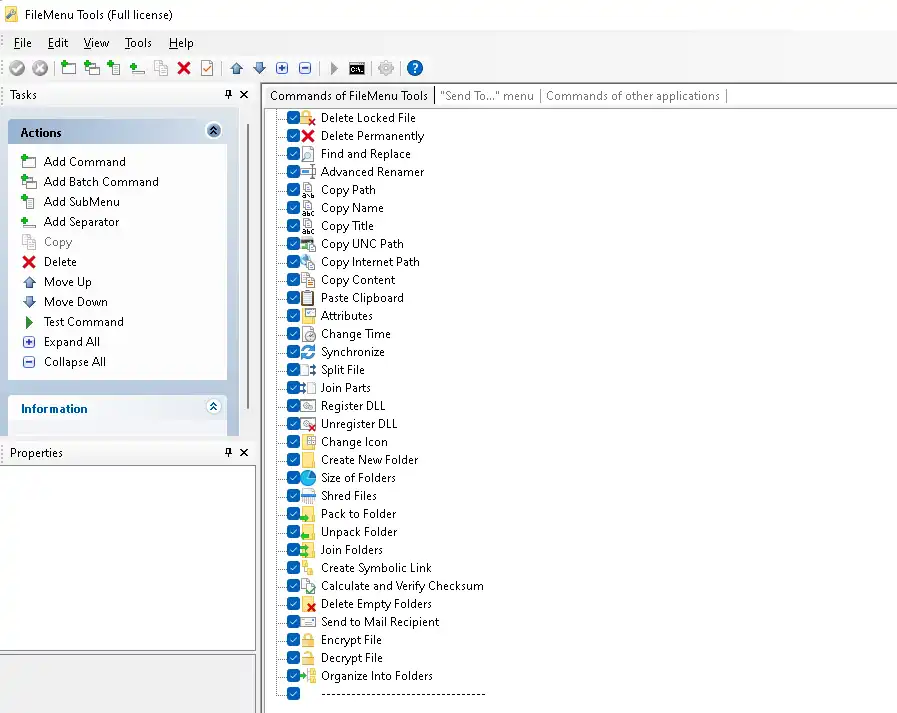Click the Expand All plus icon in toolbar
Image resolution: width=897 pixels, height=713 pixels.
(282, 68)
